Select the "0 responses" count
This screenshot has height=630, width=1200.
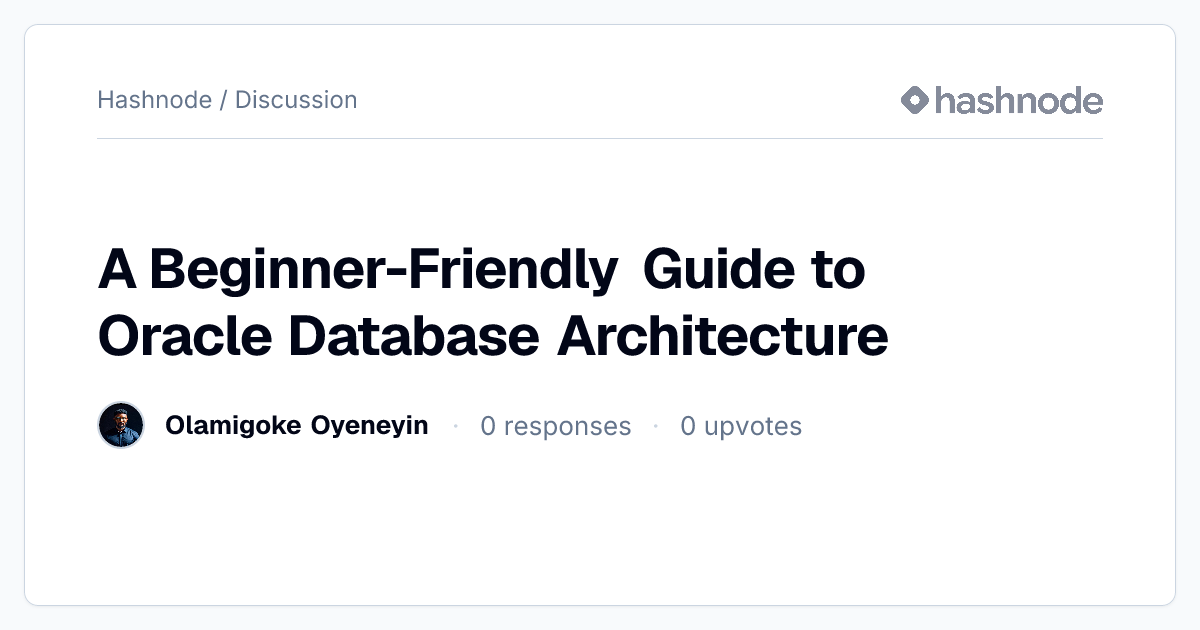coord(556,427)
